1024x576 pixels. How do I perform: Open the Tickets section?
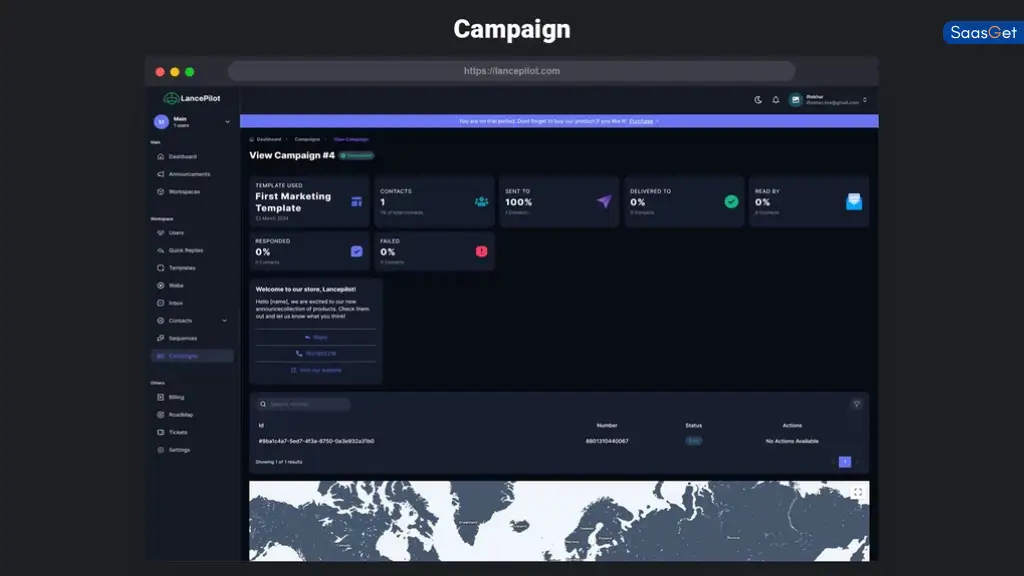(x=181, y=432)
